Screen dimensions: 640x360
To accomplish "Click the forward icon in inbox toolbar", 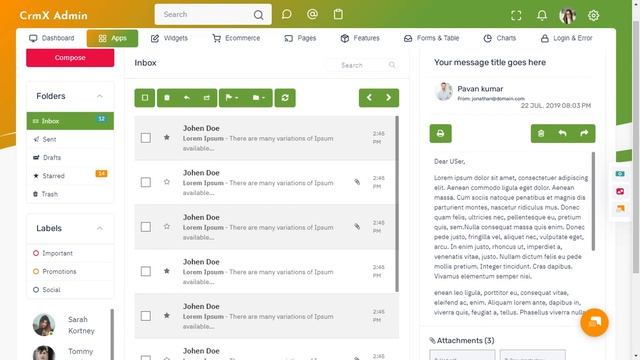I will pos(207,98).
